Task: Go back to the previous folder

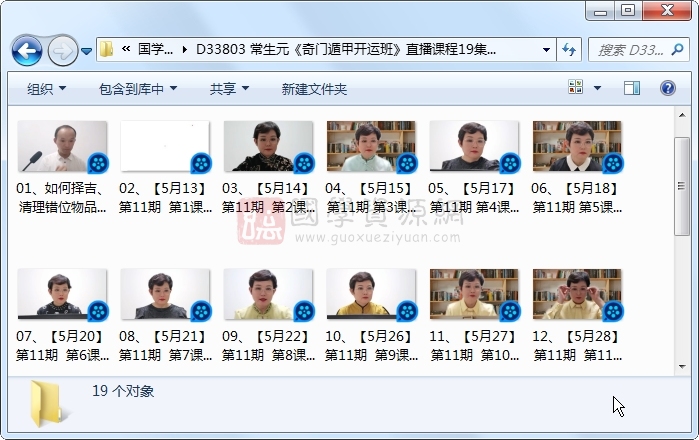Action: coord(27,51)
